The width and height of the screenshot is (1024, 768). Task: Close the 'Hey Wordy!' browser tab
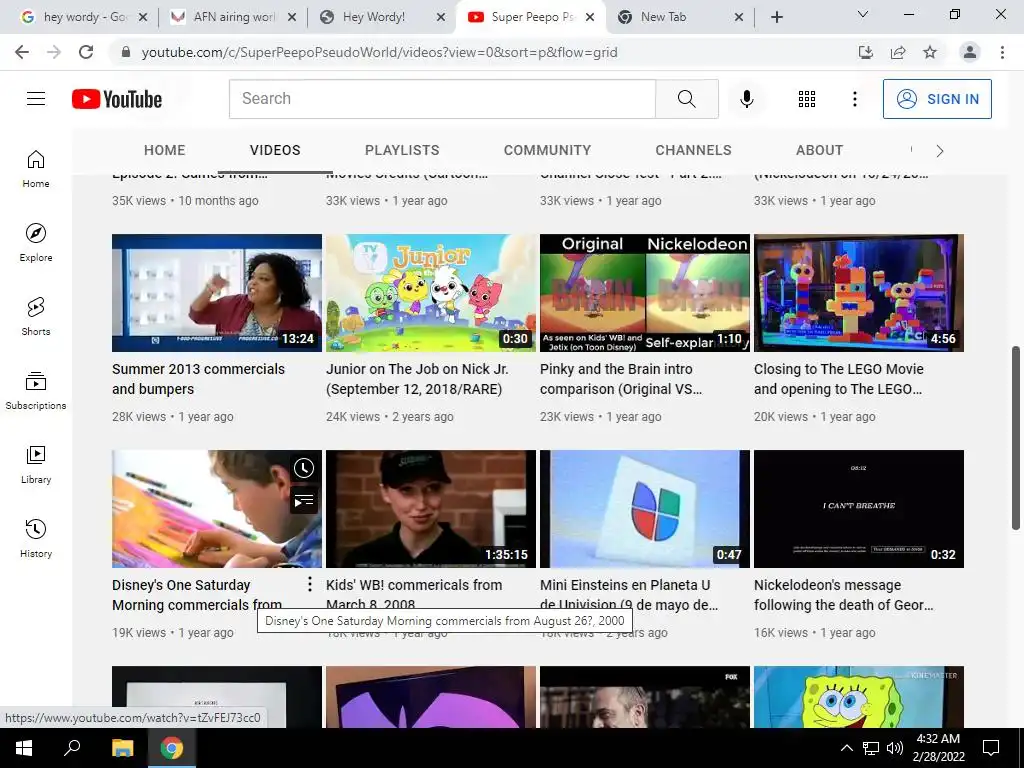click(x=441, y=17)
